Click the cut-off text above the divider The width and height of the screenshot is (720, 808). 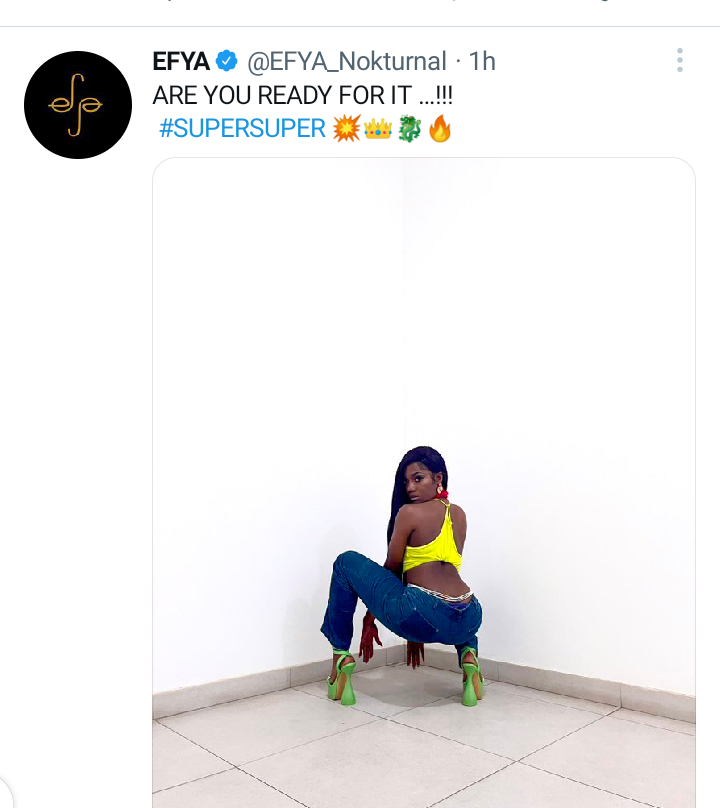(360, 2)
